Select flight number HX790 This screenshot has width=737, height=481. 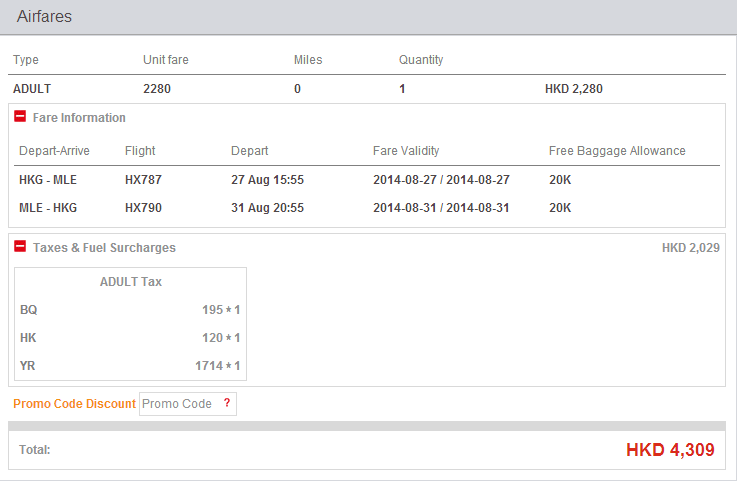click(143, 208)
